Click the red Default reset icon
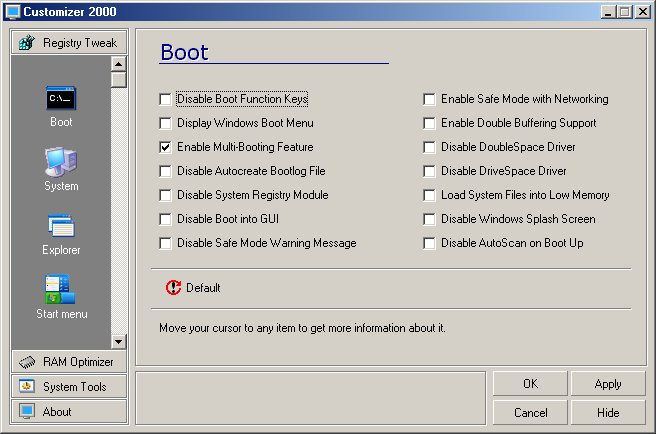Screen dimensions: 656x434 coord(173,288)
